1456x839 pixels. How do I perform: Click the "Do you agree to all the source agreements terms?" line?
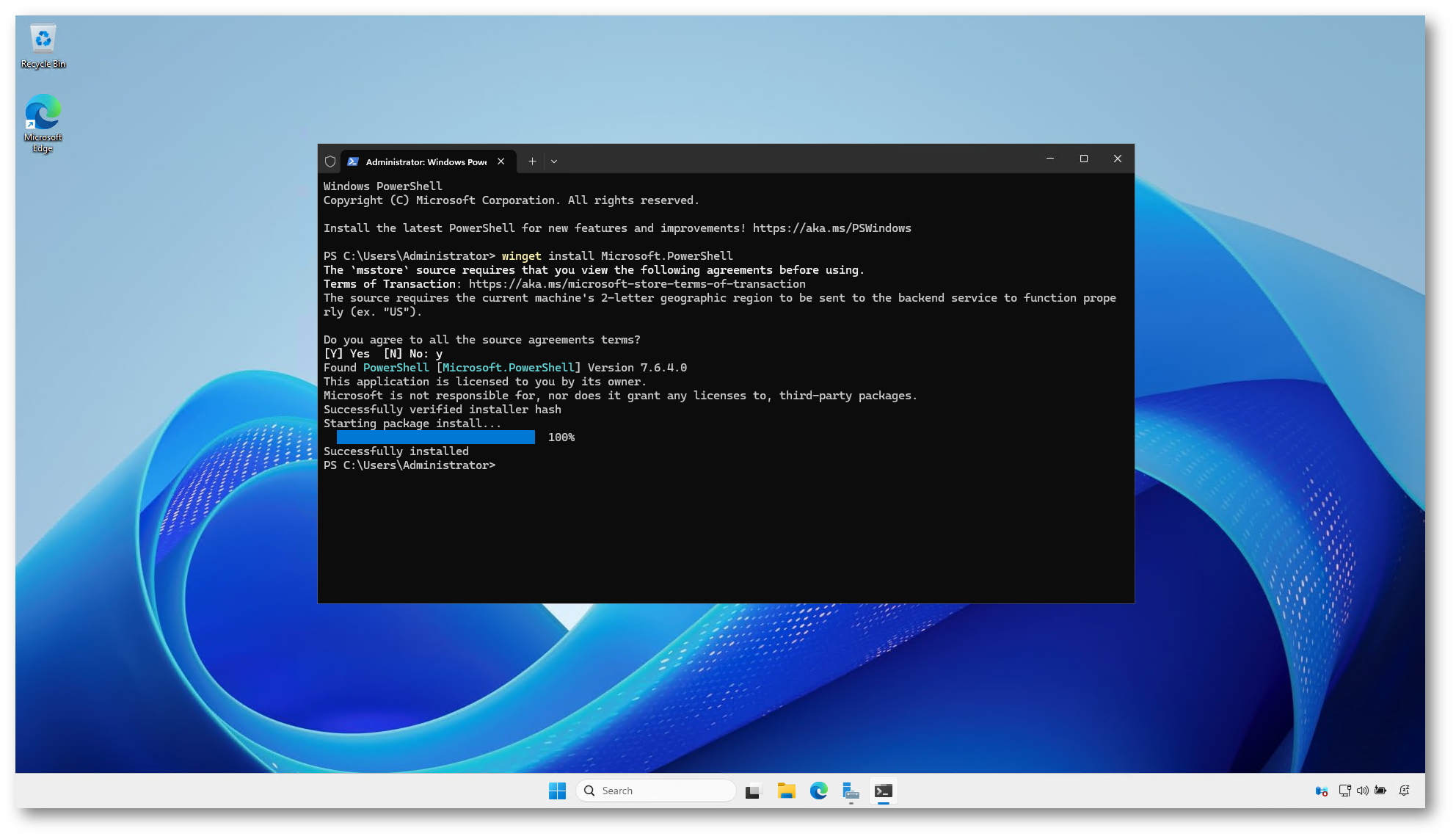[x=482, y=340]
